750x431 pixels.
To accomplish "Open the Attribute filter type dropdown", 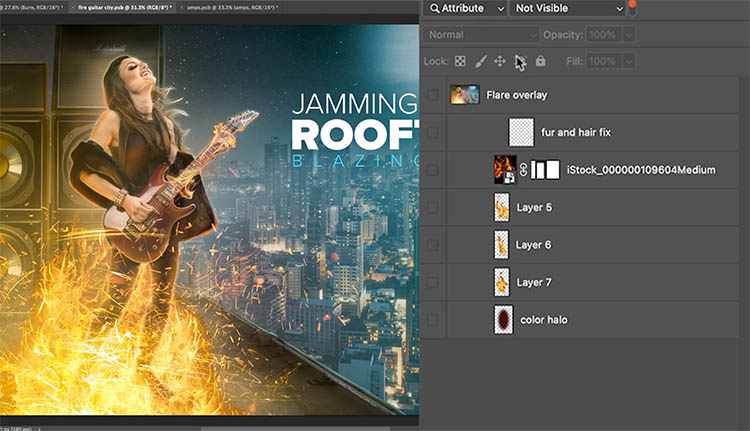I will (464, 8).
